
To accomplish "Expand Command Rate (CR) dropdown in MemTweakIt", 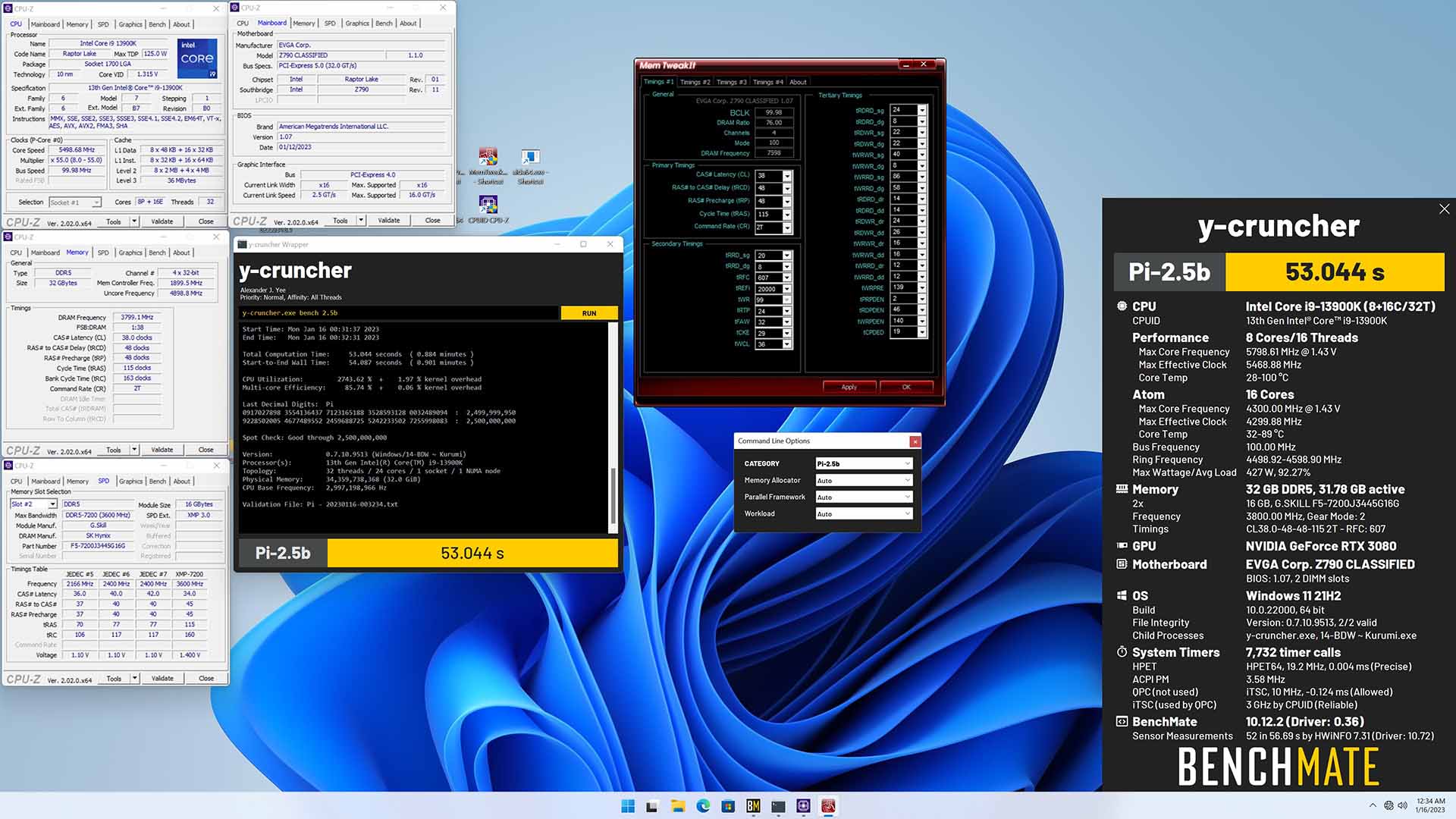I will pos(786,227).
